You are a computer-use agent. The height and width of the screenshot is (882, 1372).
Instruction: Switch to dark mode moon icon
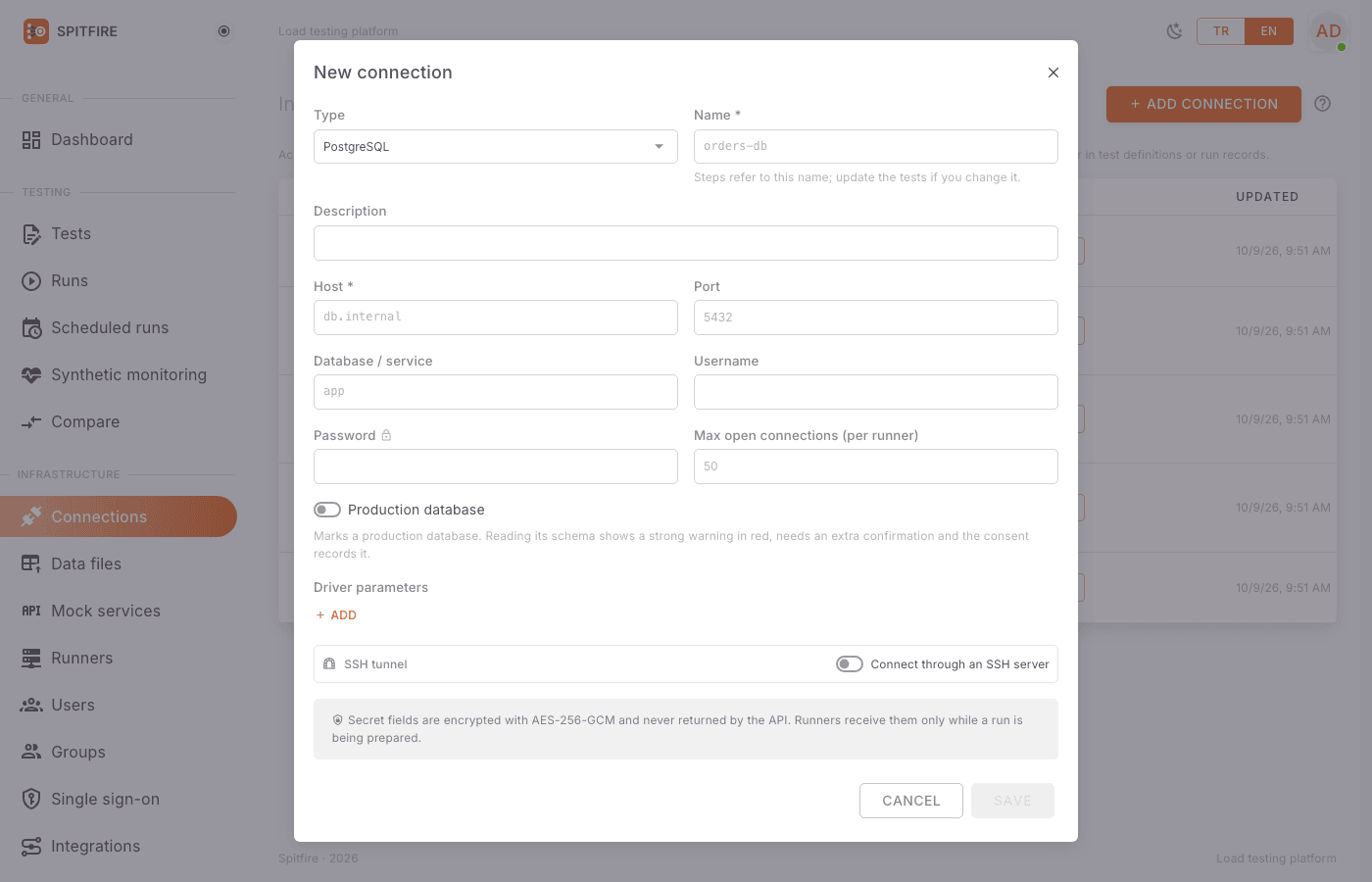1174,31
